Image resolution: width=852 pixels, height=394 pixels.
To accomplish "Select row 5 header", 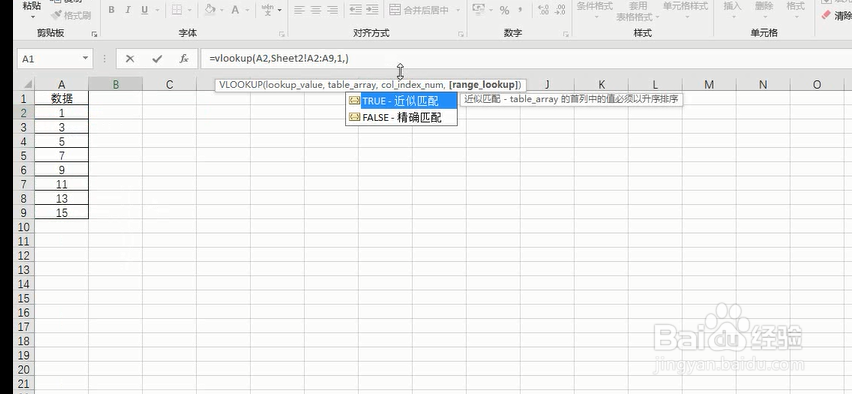I will tap(23, 155).
